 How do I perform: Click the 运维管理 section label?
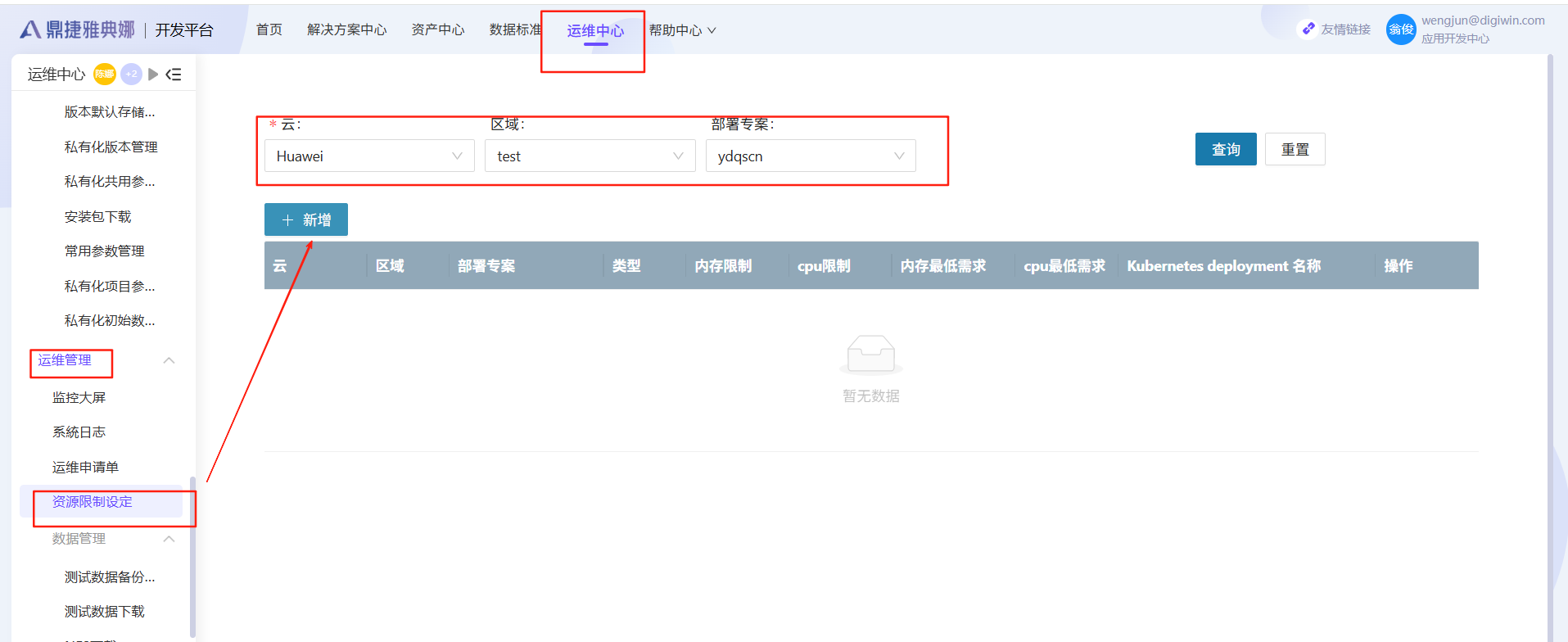[x=65, y=360]
